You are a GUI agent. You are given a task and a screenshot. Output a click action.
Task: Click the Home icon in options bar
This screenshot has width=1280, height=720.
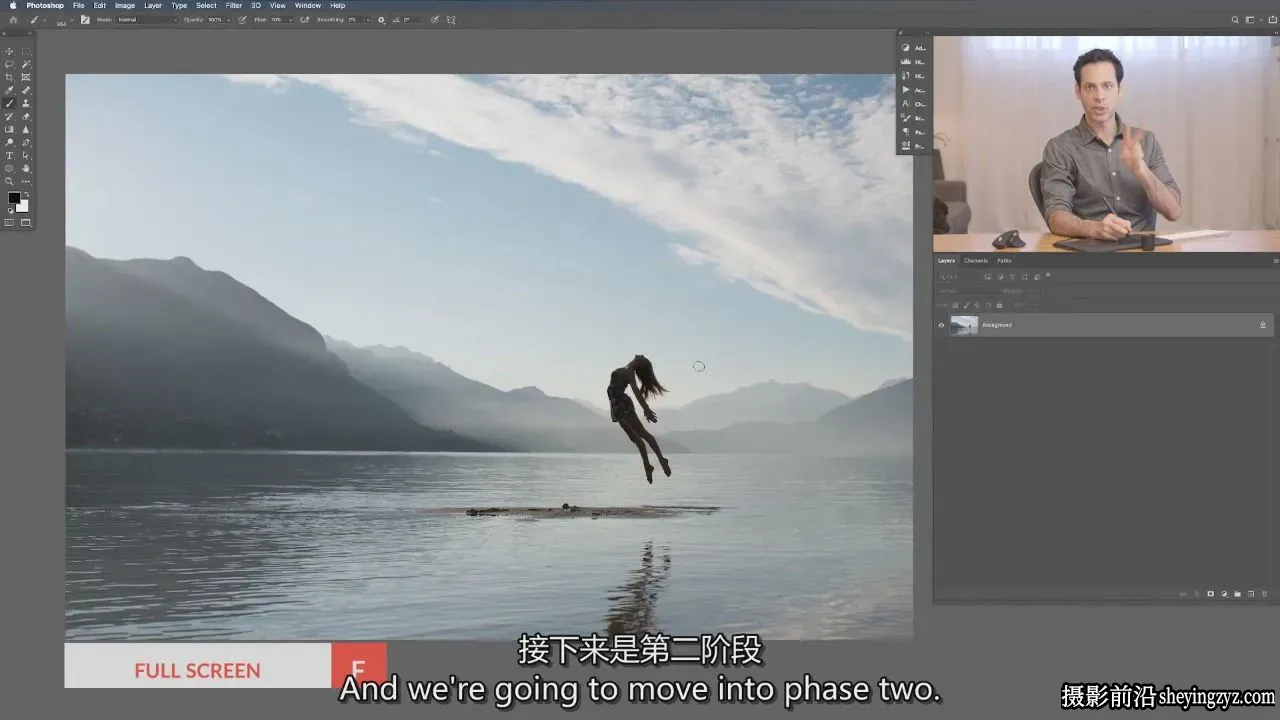(13, 20)
